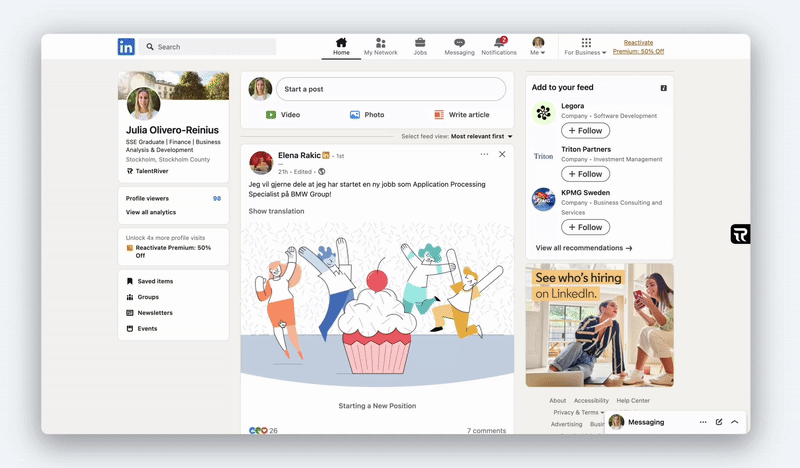Click the LinkedIn logo icon
The image size is (800, 468).
[126, 47]
